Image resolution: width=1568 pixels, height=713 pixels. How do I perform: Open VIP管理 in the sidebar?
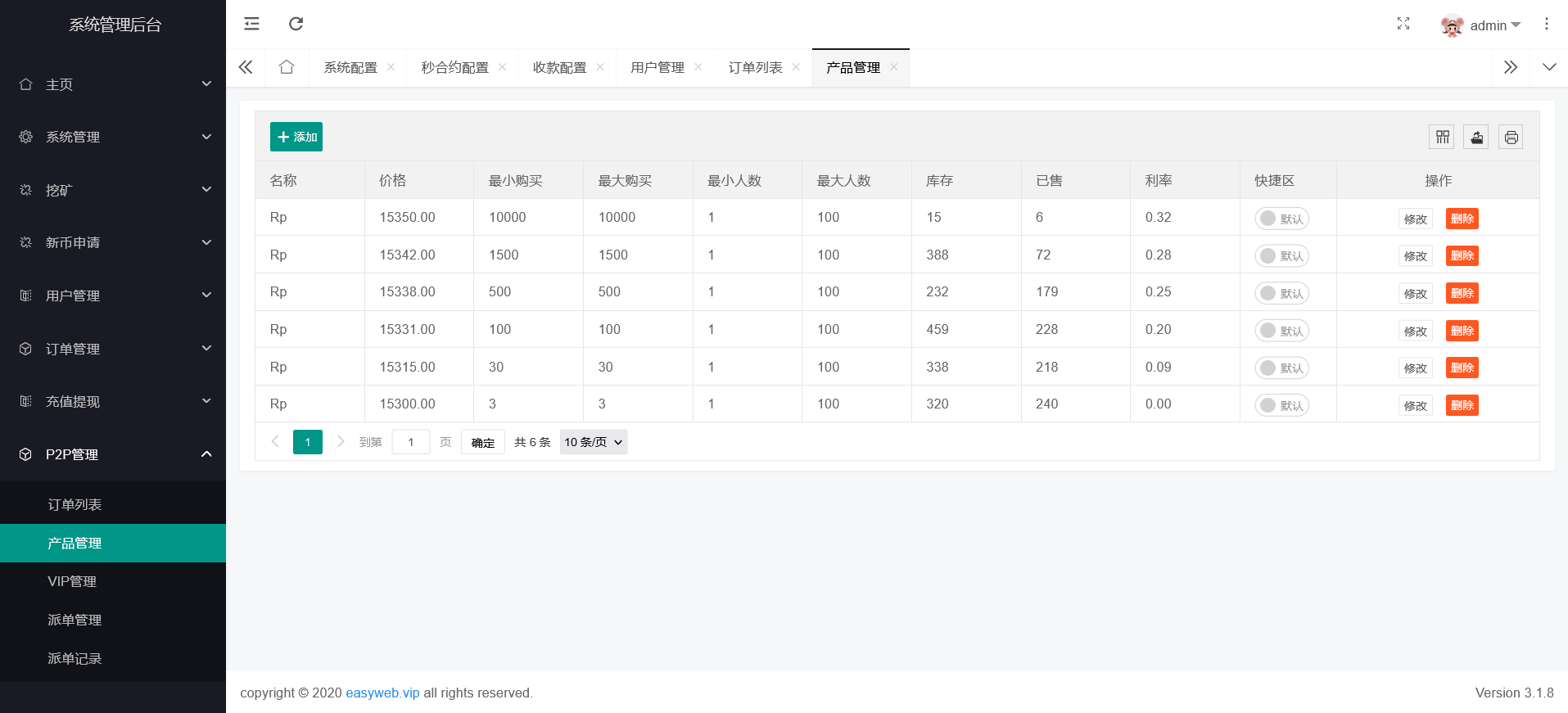point(72,581)
